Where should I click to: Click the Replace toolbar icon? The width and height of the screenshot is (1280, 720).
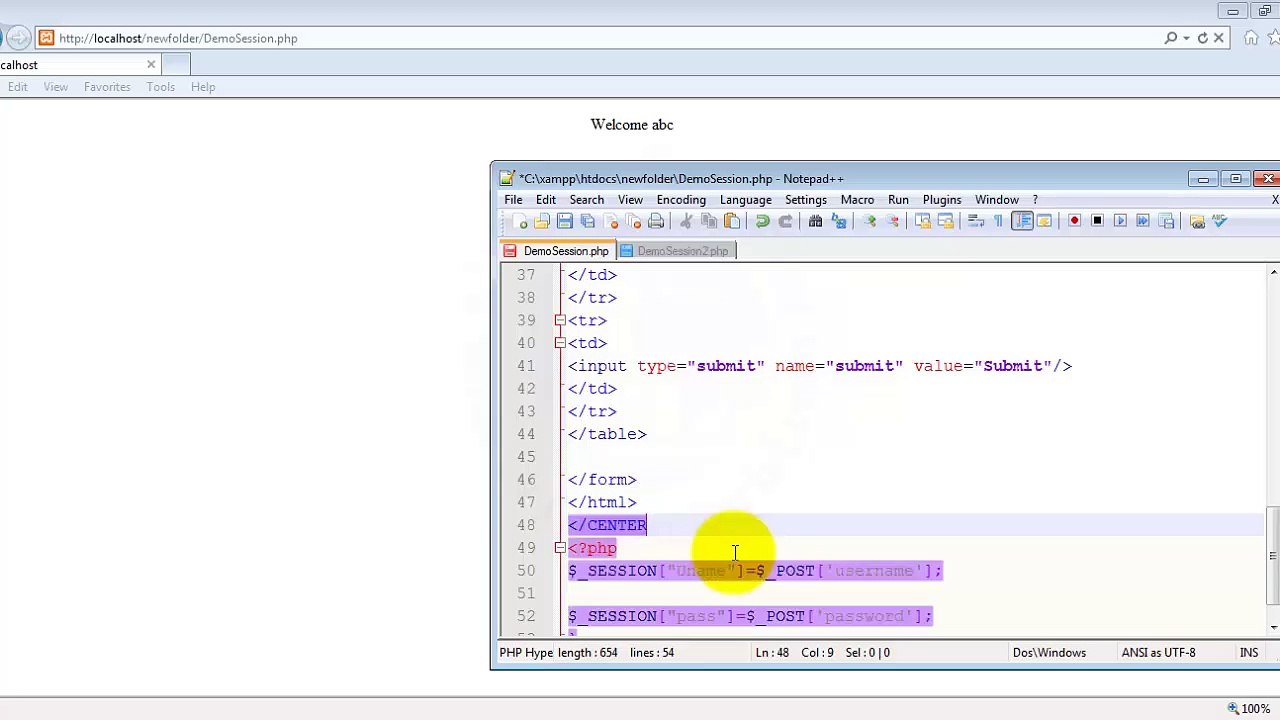[x=838, y=221]
